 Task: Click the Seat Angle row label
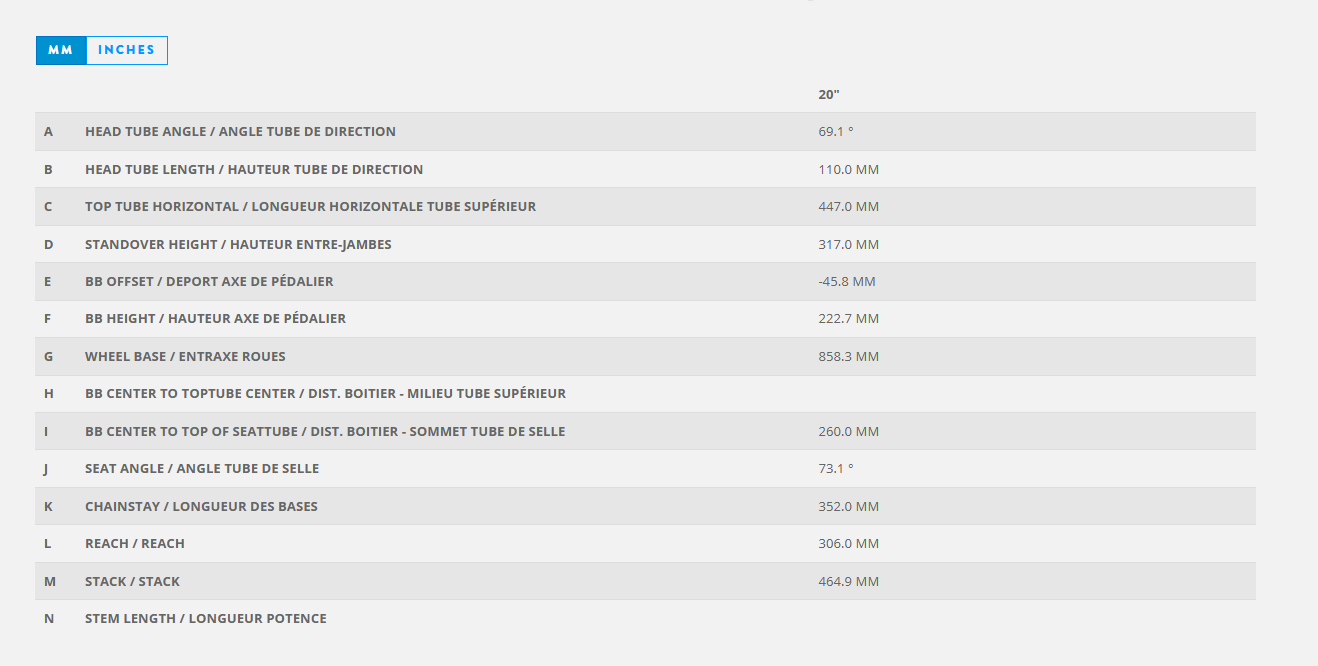(x=202, y=469)
